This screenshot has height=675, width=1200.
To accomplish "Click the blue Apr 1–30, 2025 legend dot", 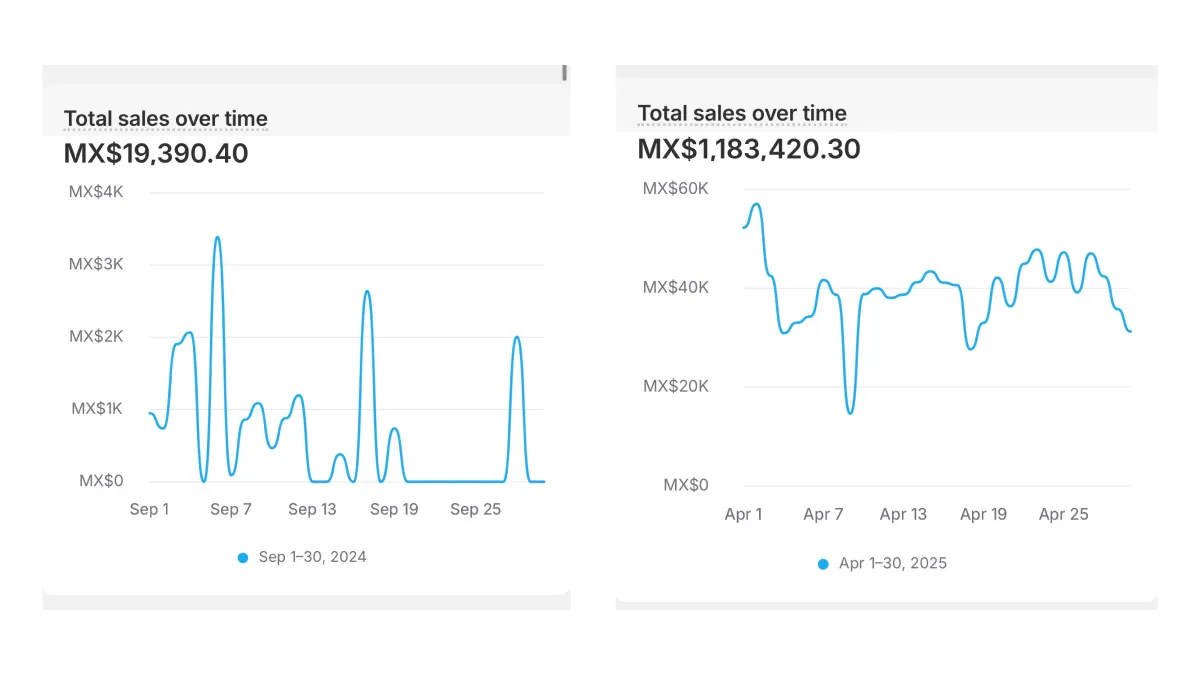I will [823, 564].
